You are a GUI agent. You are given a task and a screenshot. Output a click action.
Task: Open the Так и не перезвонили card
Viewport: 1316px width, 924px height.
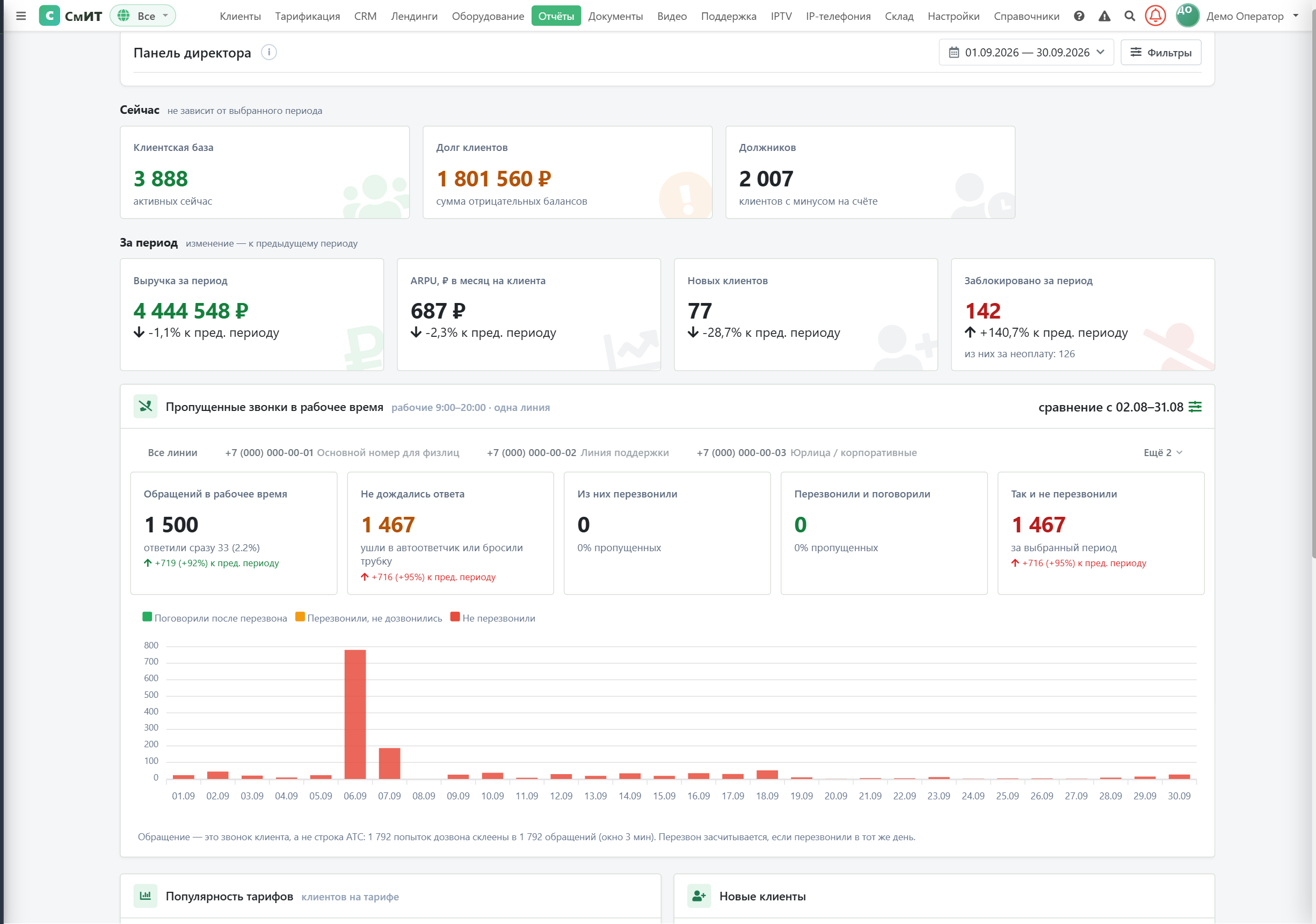[x=1101, y=533]
